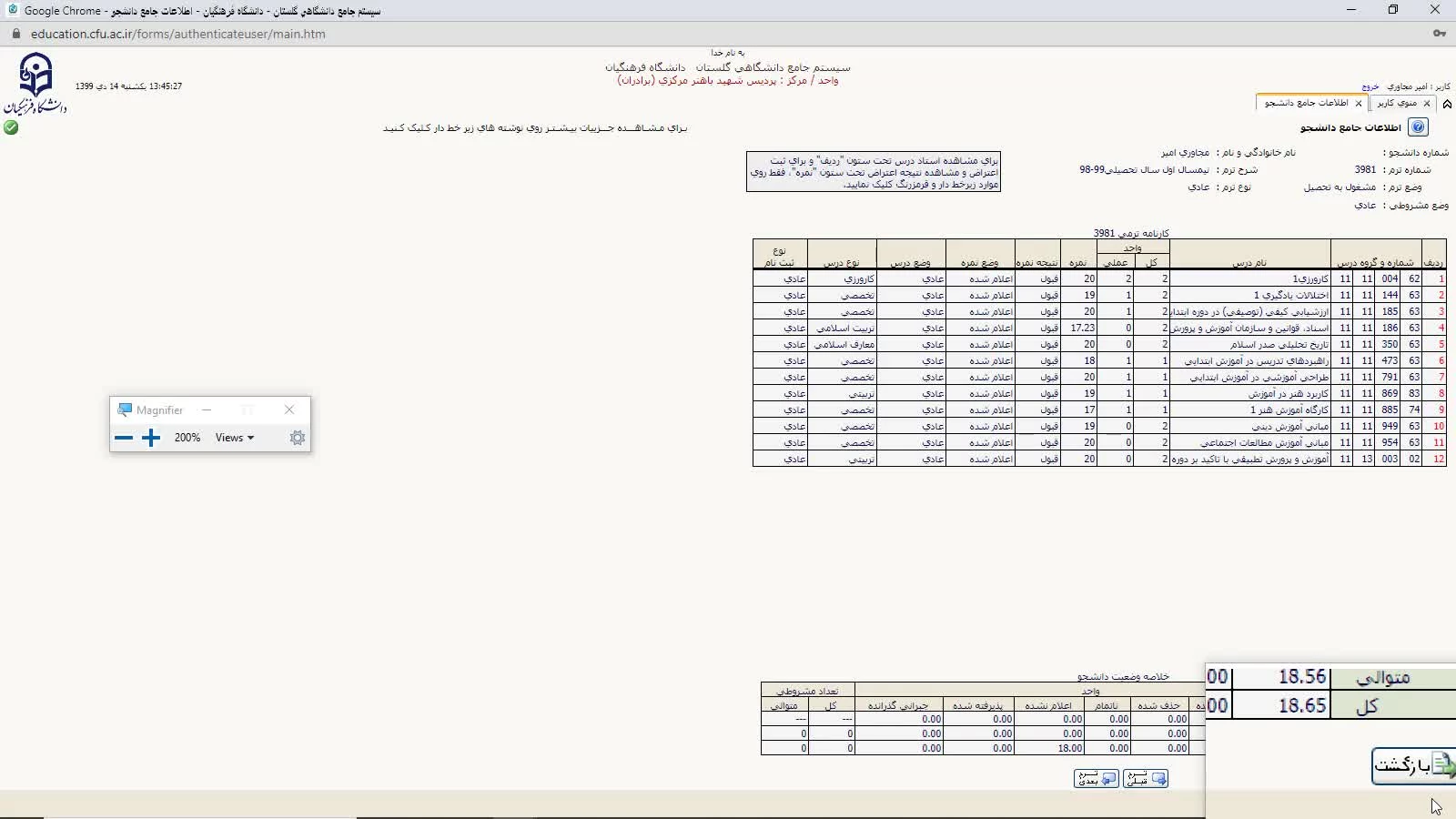The image size is (1456, 819).
Task: Switch to the منوي كاربر tab
Action: coord(1397,104)
